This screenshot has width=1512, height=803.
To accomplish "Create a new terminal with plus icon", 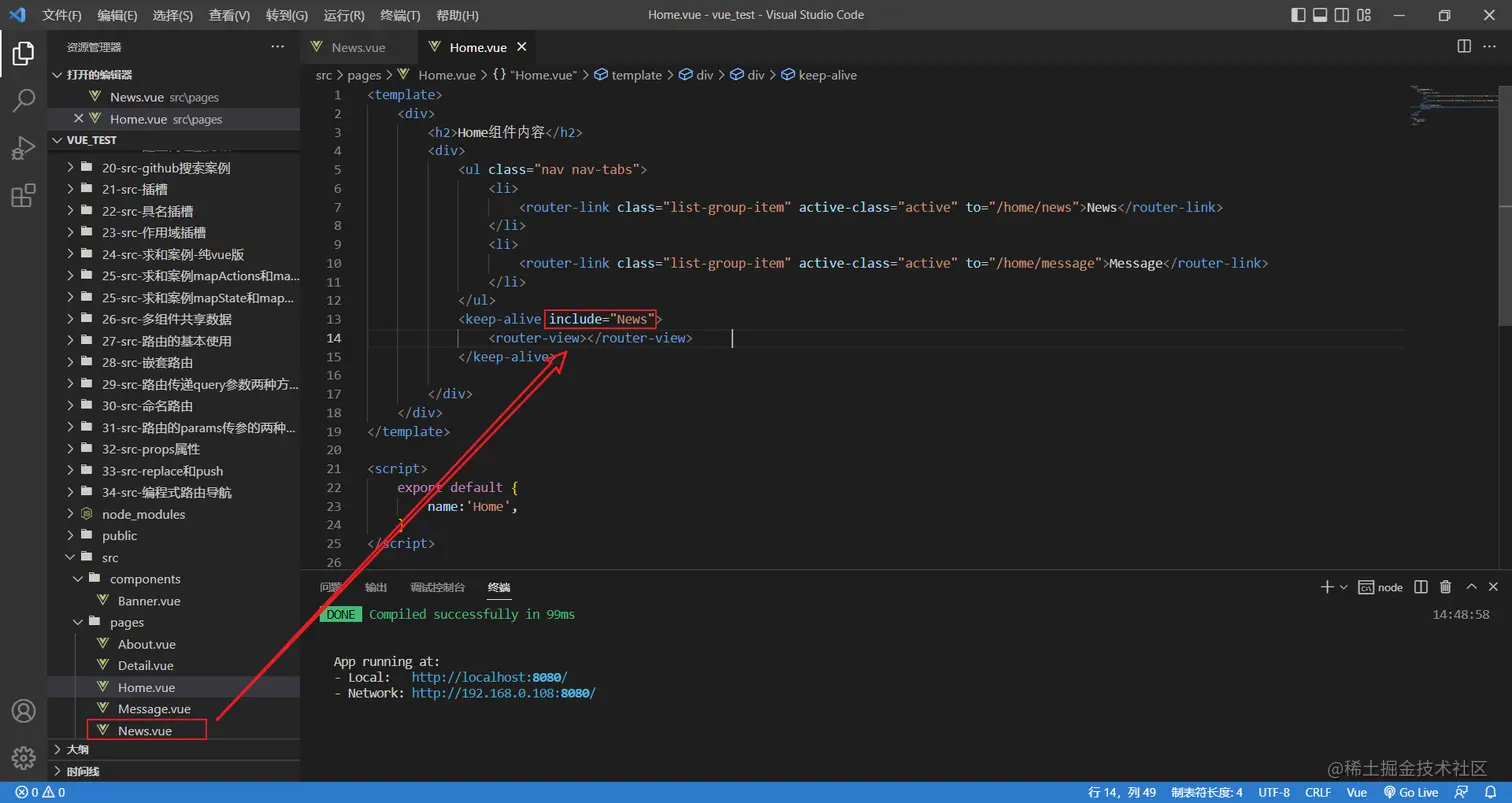I will (1326, 587).
